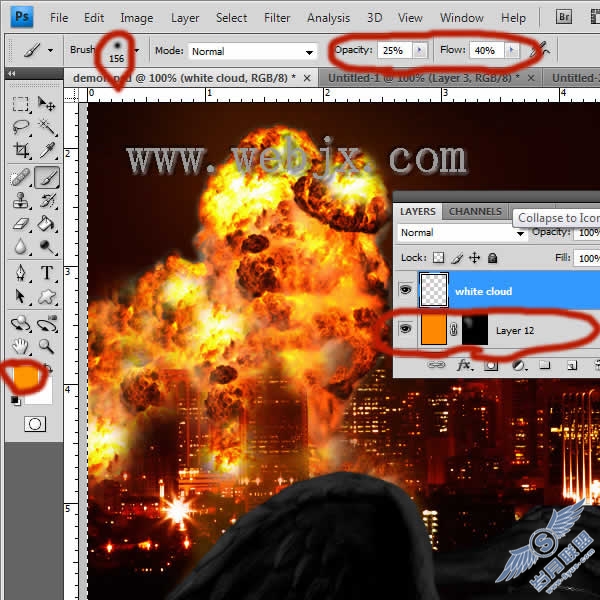Toggle lock image pixels
This screenshot has height=600, width=600.
tap(457, 258)
